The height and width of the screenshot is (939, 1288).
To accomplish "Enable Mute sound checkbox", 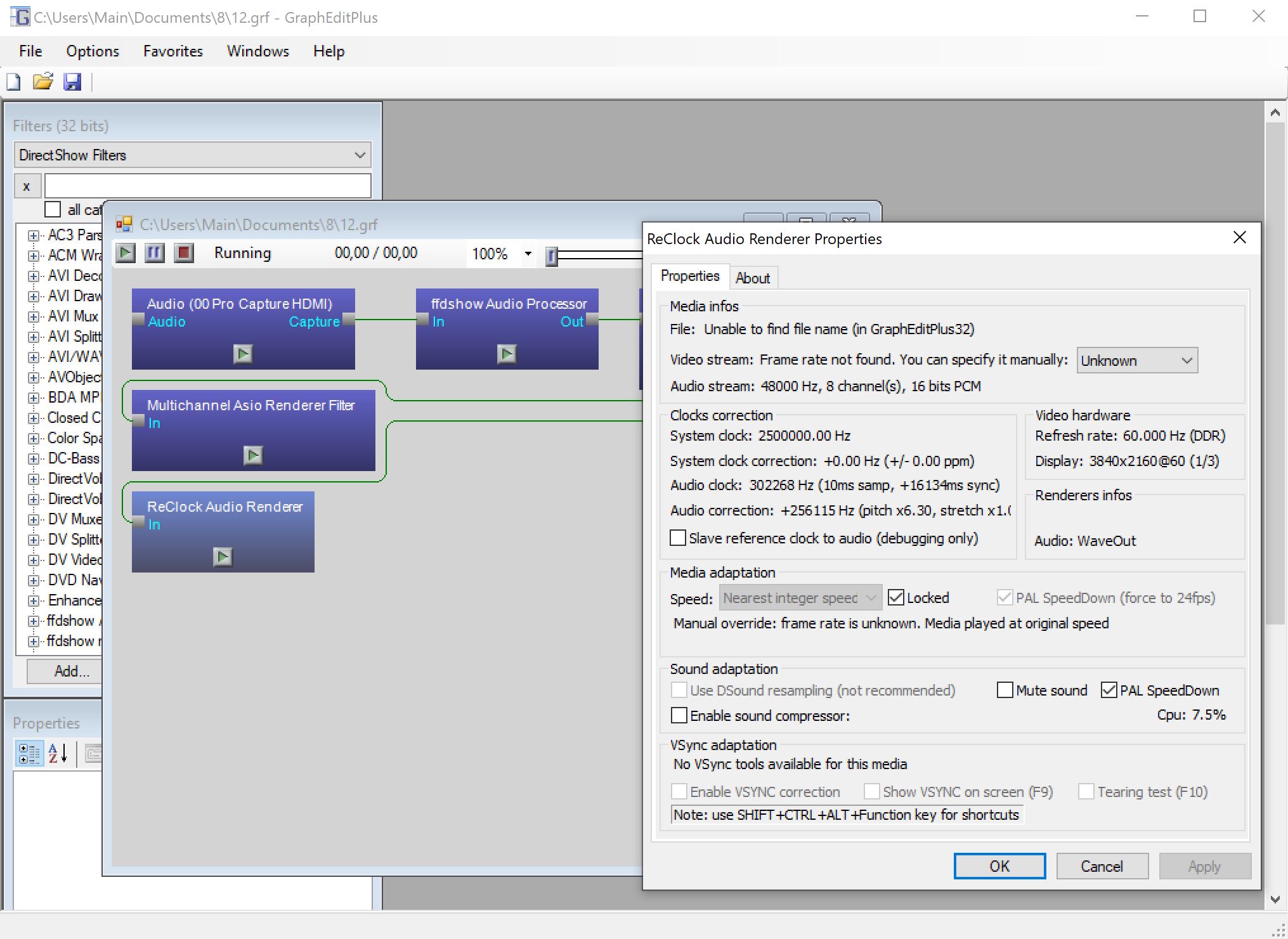I will click(1005, 690).
